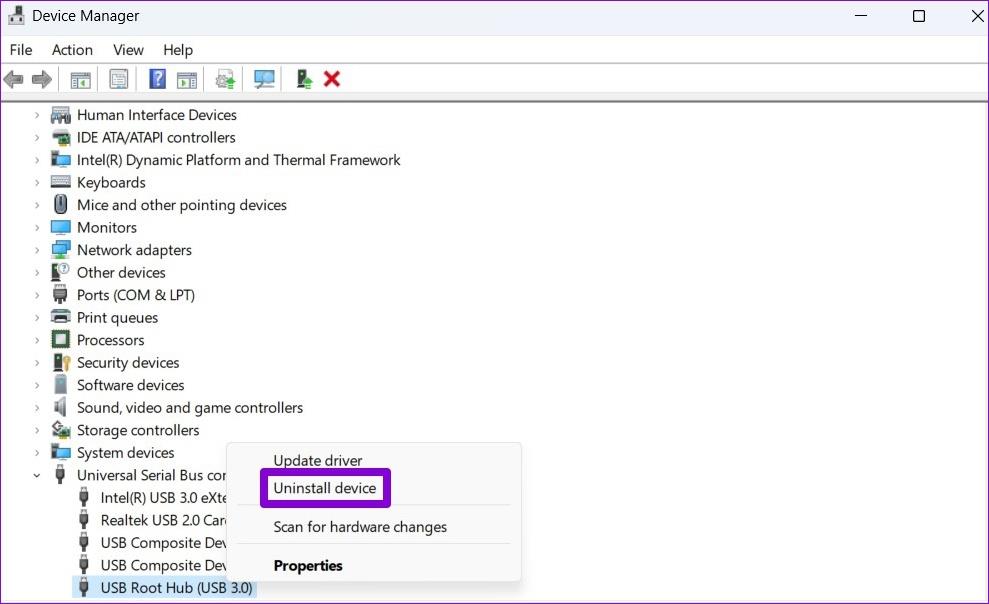This screenshot has width=989, height=604.
Task: Click the Show/Hide Console Tree toolbar icon
Action: (80, 79)
